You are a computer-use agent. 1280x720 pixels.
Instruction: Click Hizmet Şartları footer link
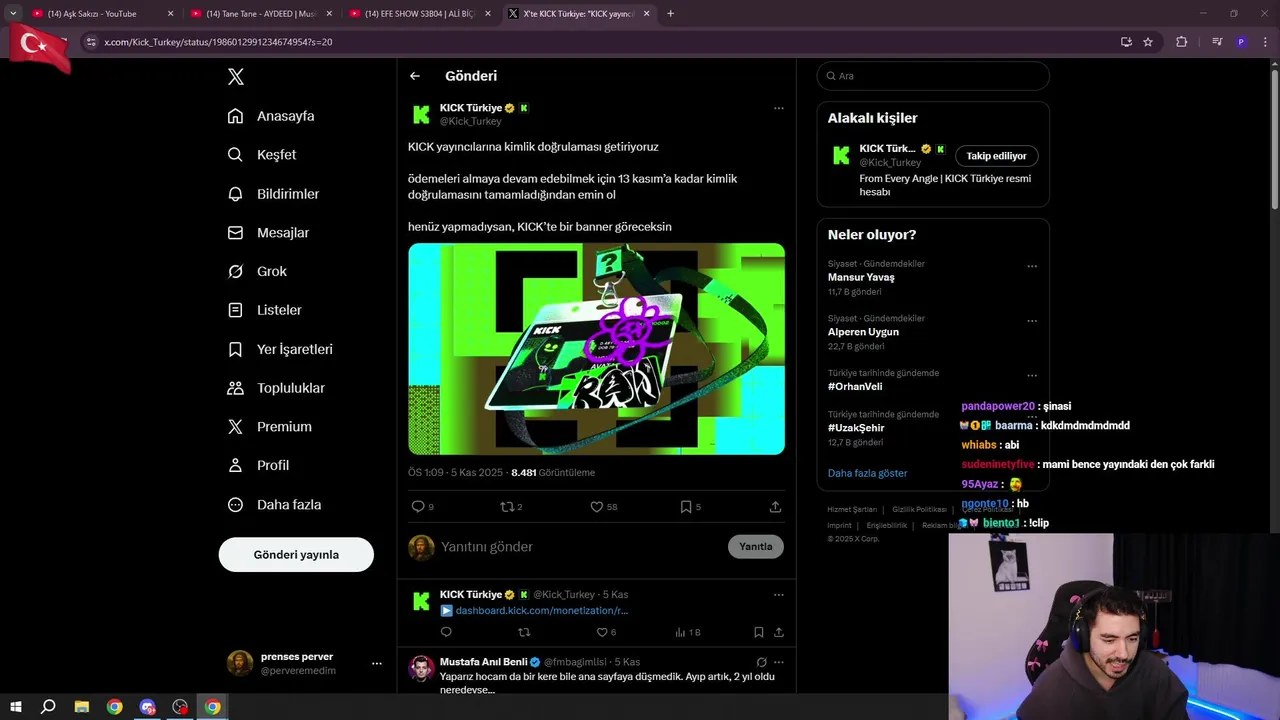(x=852, y=510)
